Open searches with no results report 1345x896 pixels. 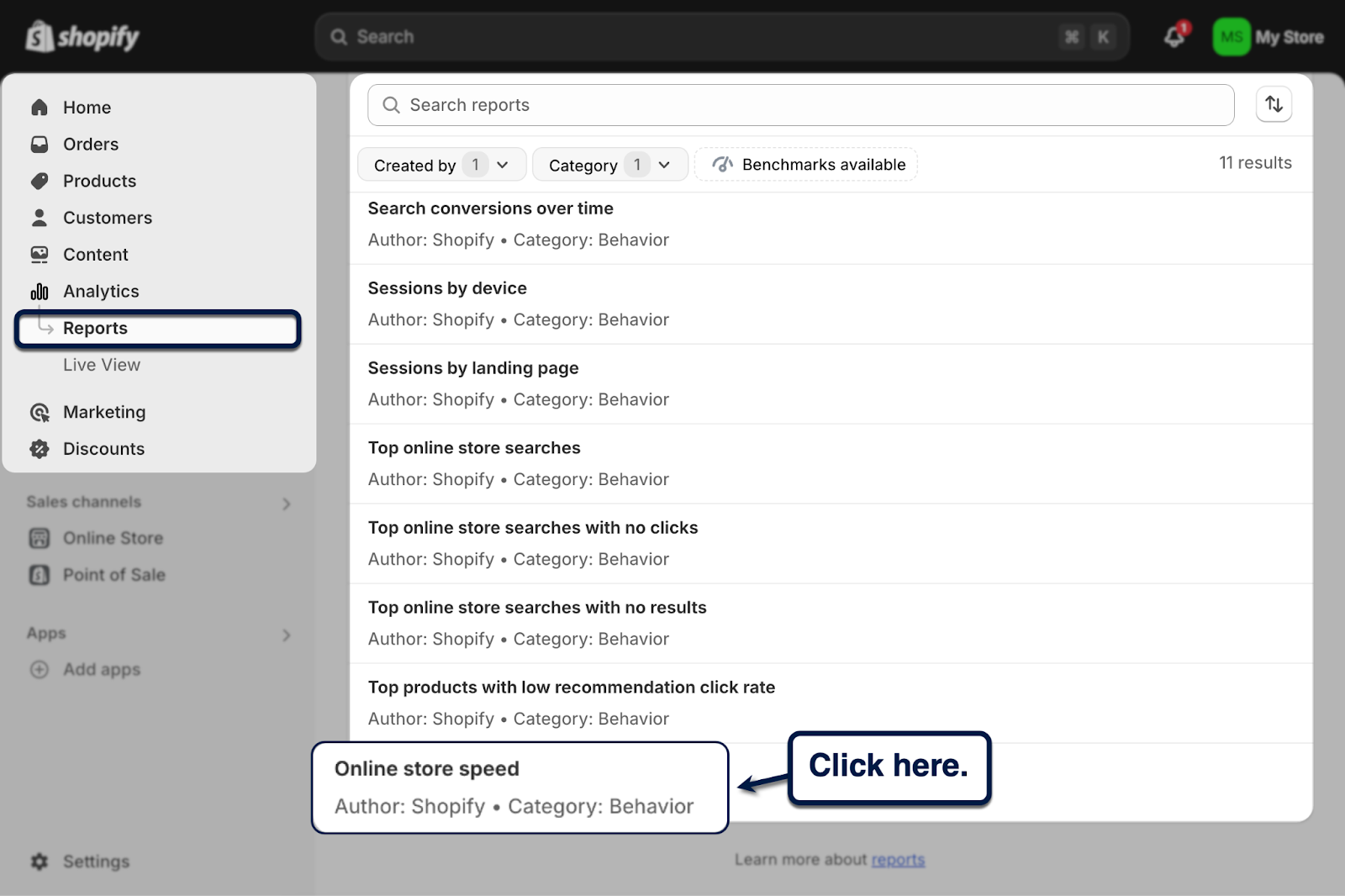coord(831,624)
